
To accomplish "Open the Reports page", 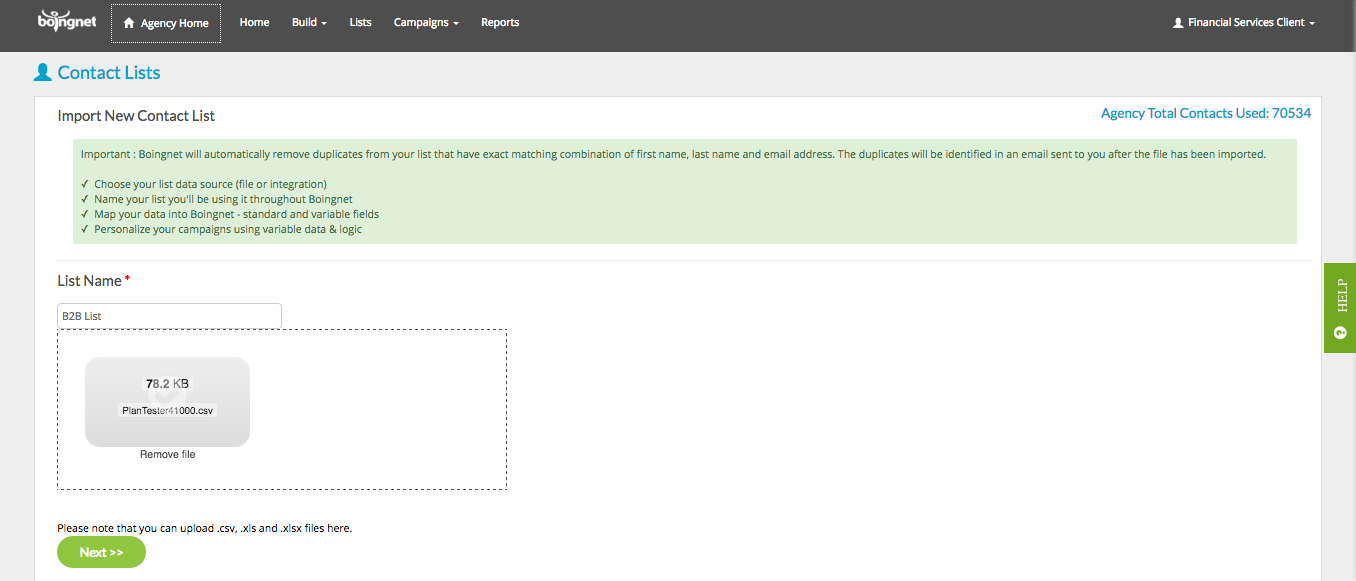I will tap(500, 22).
